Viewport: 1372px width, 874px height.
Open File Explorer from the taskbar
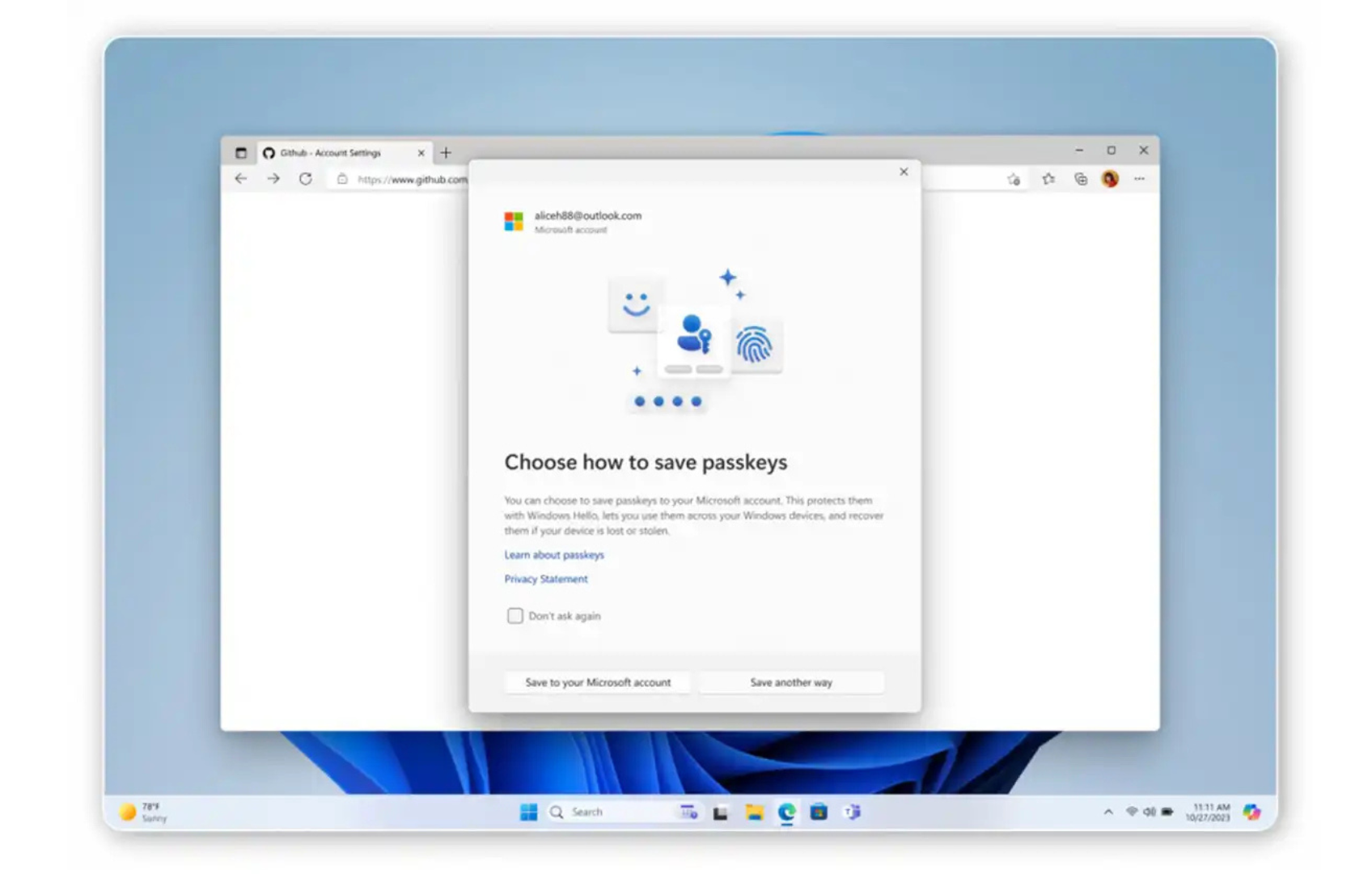pos(755,812)
